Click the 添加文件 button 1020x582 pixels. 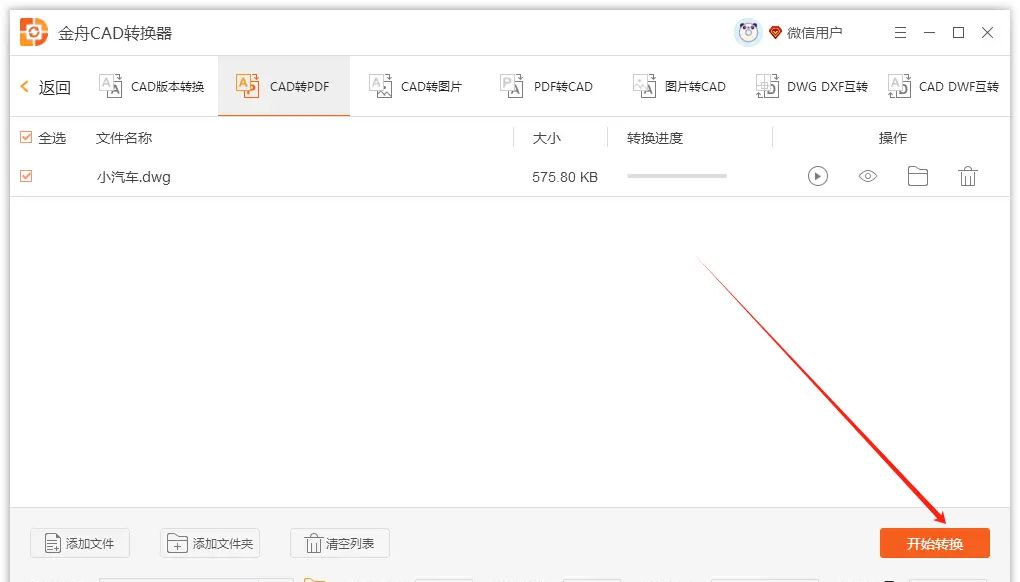point(80,543)
